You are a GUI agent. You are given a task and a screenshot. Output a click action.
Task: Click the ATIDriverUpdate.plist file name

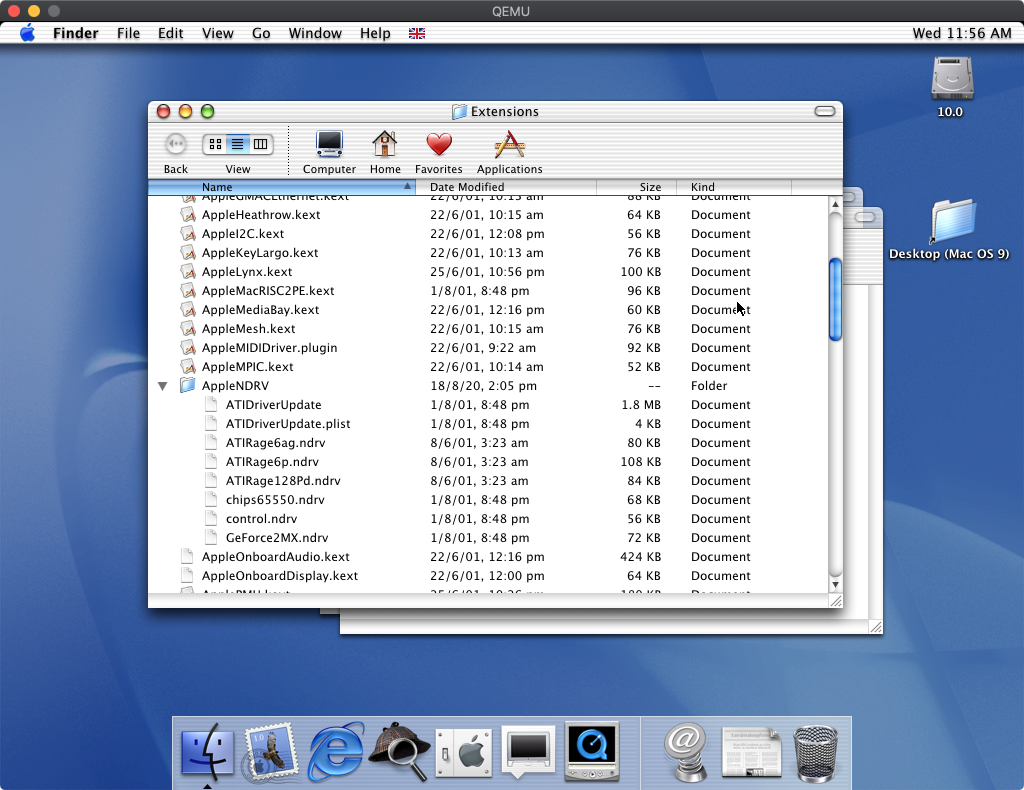[288, 424]
